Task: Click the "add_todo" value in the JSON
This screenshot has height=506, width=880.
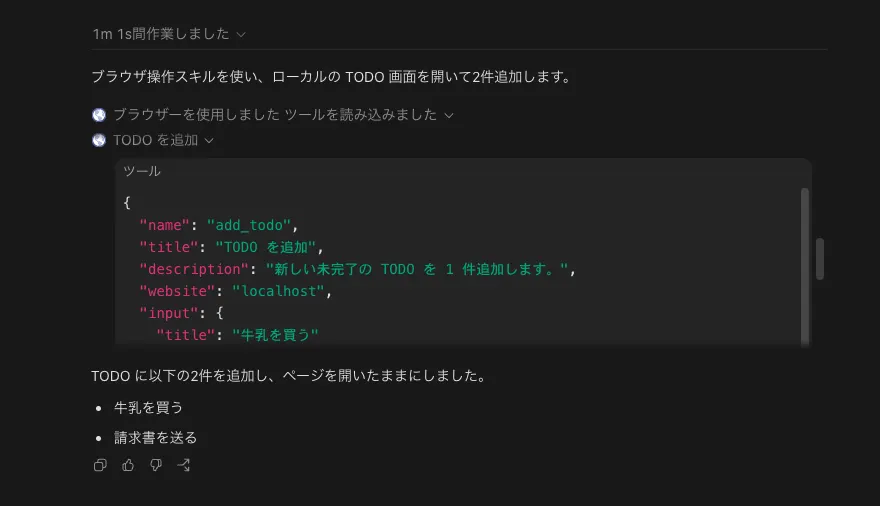Action: tap(249, 226)
